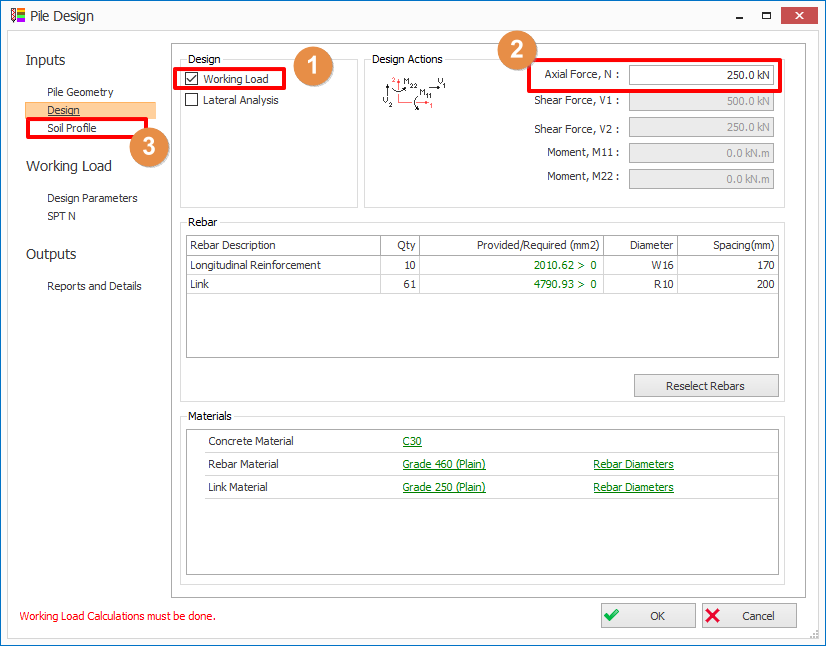The width and height of the screenshot is (826, 646).
Task: Enable the Working Load checkbox
Action: click(193, 79)
